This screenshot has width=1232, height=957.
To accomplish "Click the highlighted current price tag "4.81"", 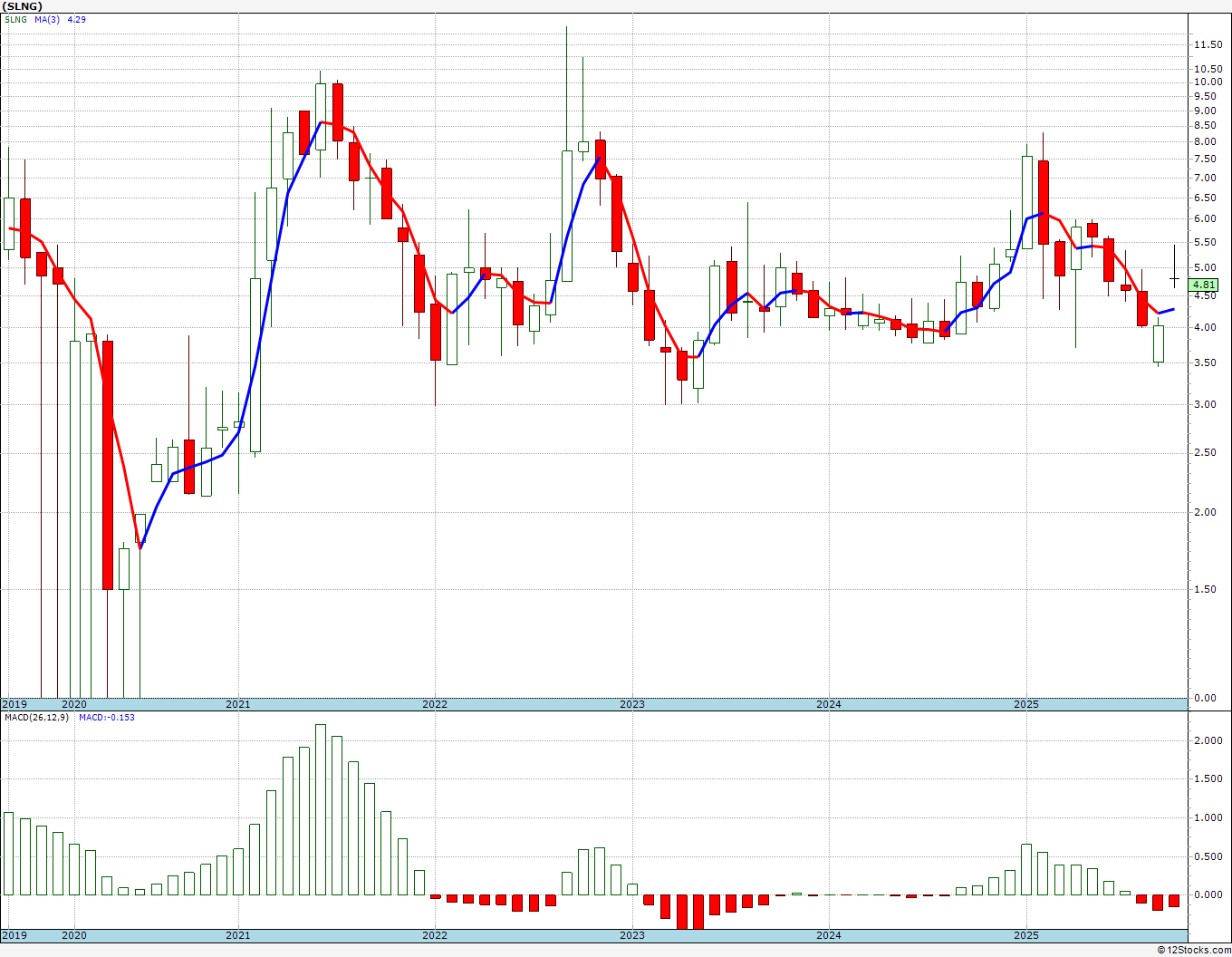I will click(x=1205, y=285).
